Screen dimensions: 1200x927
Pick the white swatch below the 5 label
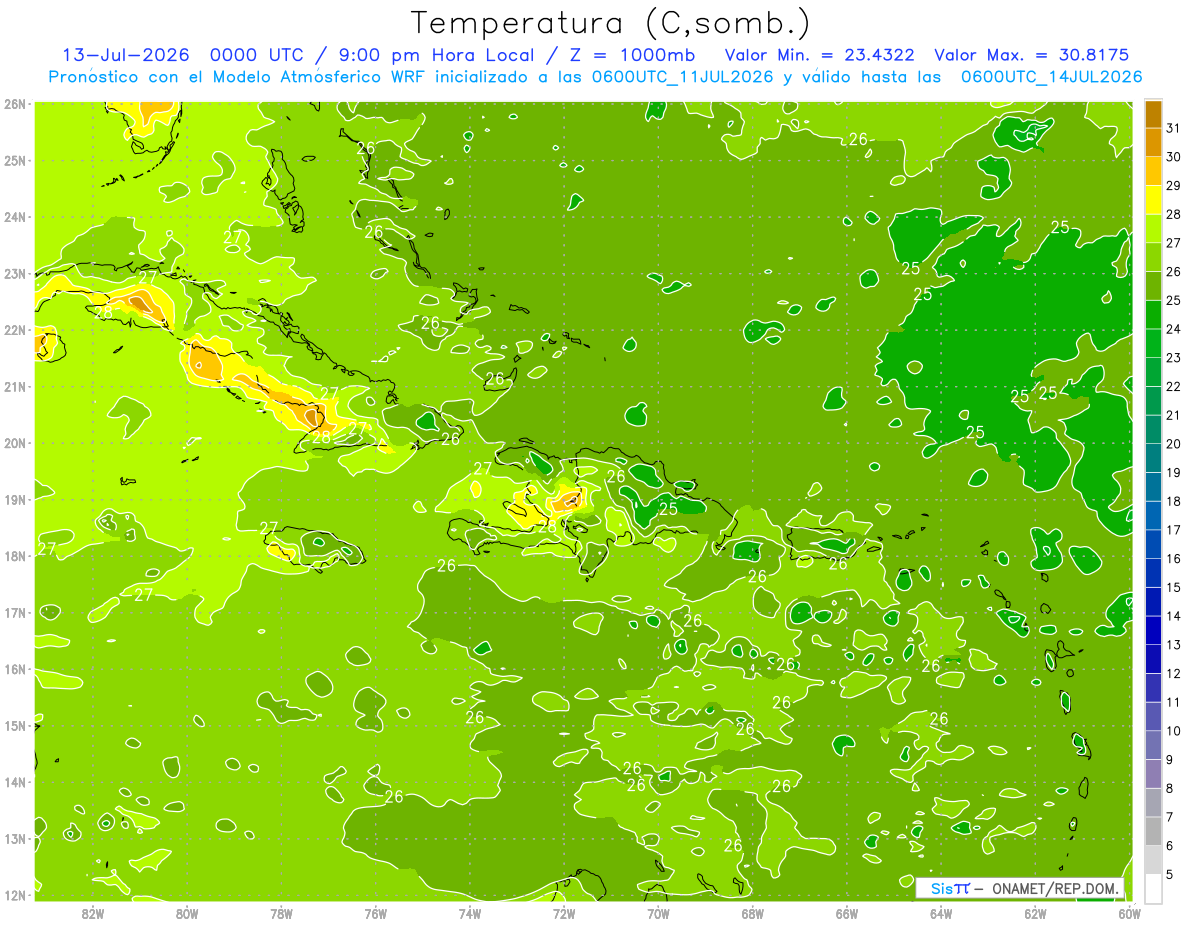coord(1153,888)
